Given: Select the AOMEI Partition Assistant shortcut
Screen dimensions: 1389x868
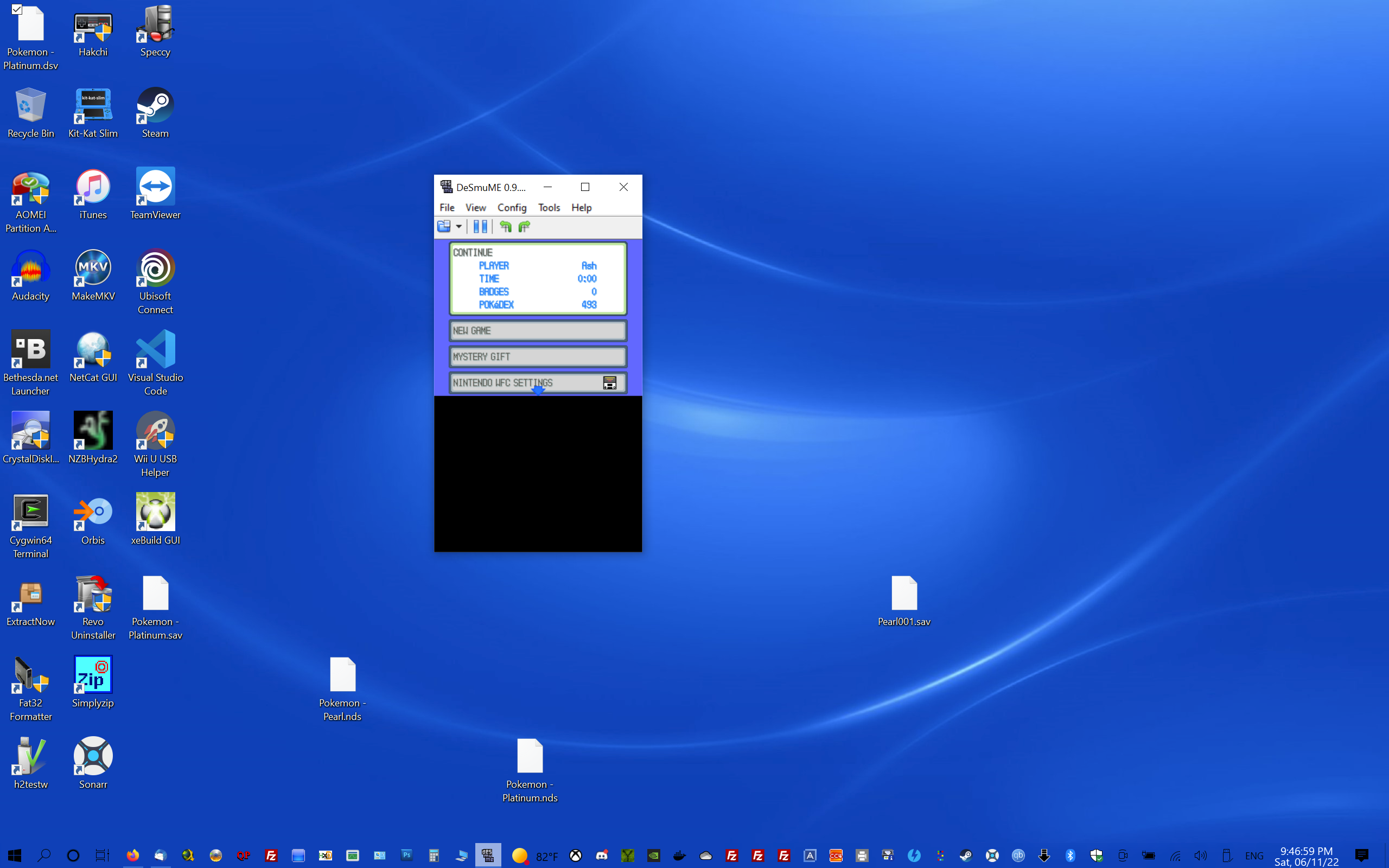Looking at the screenshot, I should 31,200.
